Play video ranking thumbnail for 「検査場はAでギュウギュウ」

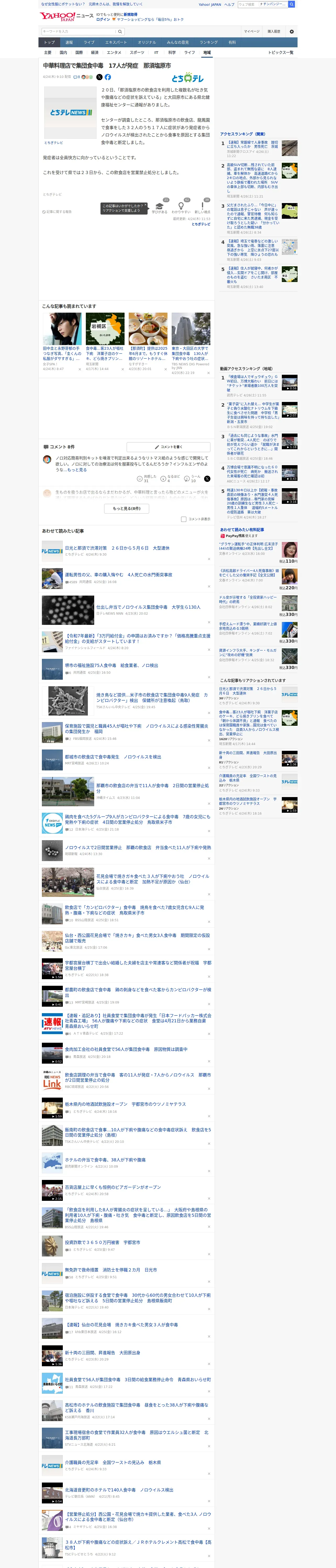click(290, 382)
